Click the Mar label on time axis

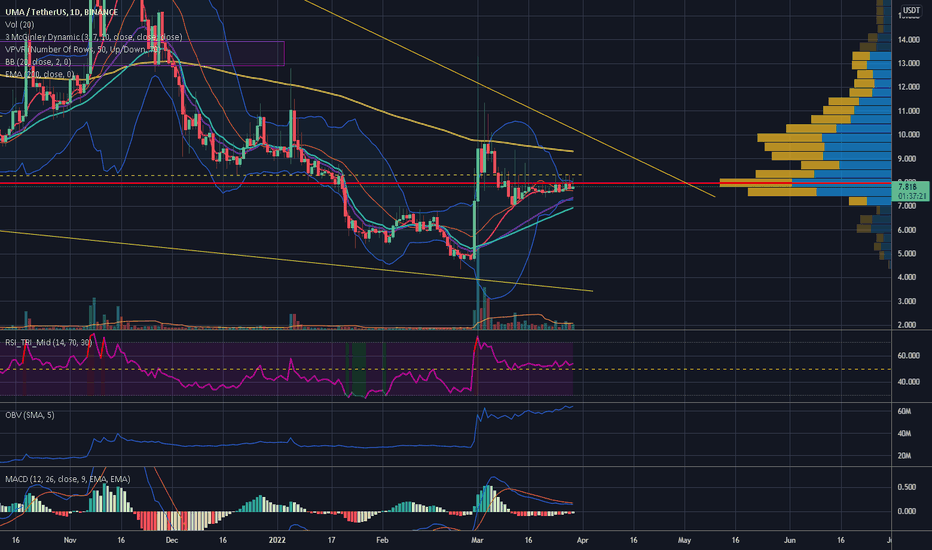[x=477, y=540]
